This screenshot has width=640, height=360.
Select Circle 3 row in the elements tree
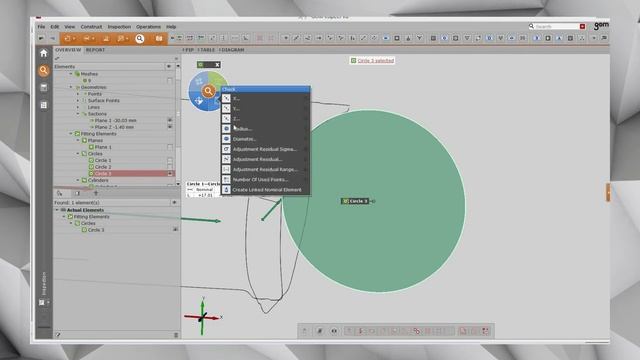pyautogui.click(x=114, y=173)
